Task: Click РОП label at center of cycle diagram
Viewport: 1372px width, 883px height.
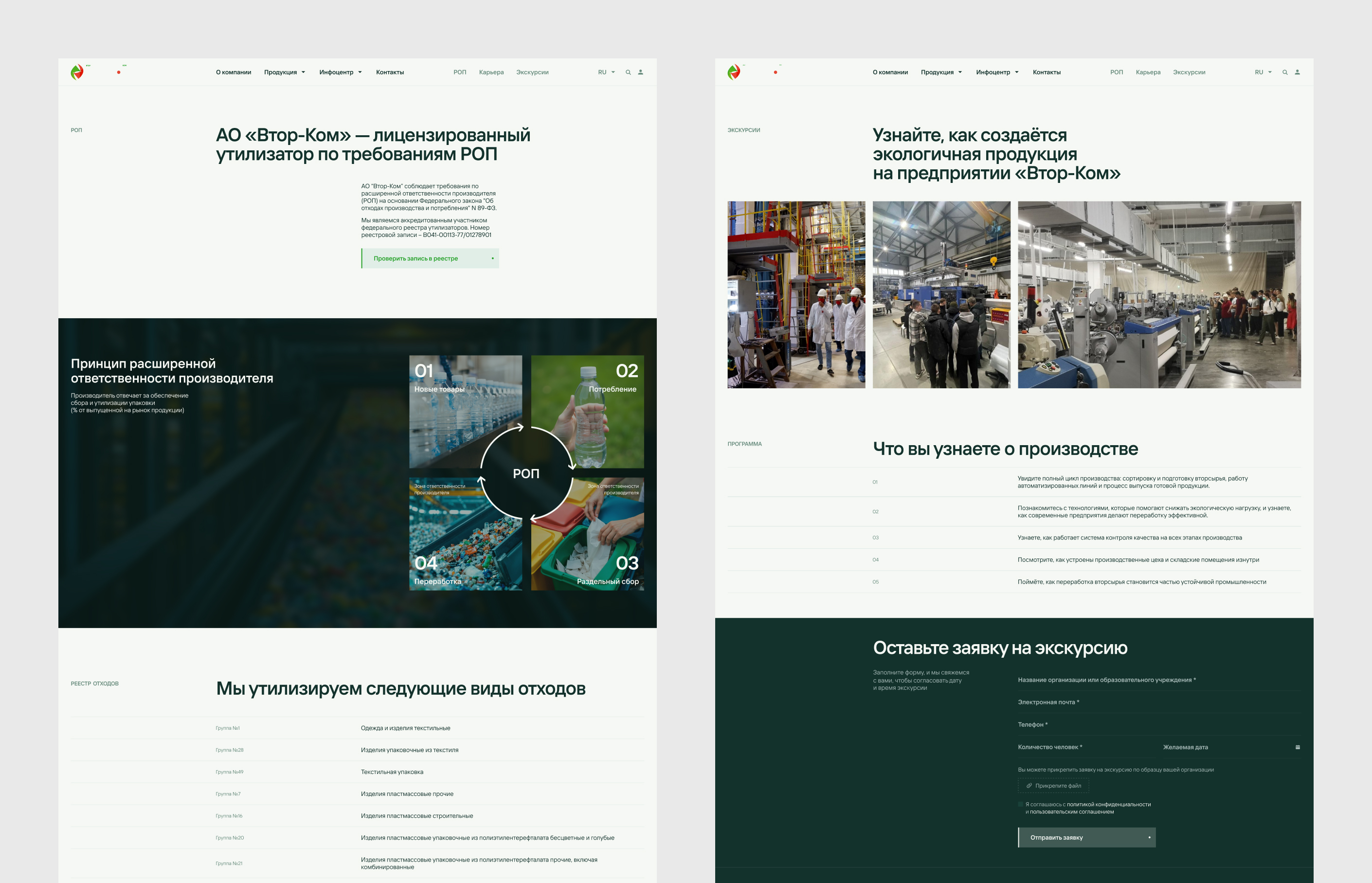Action: pos(526,474)
